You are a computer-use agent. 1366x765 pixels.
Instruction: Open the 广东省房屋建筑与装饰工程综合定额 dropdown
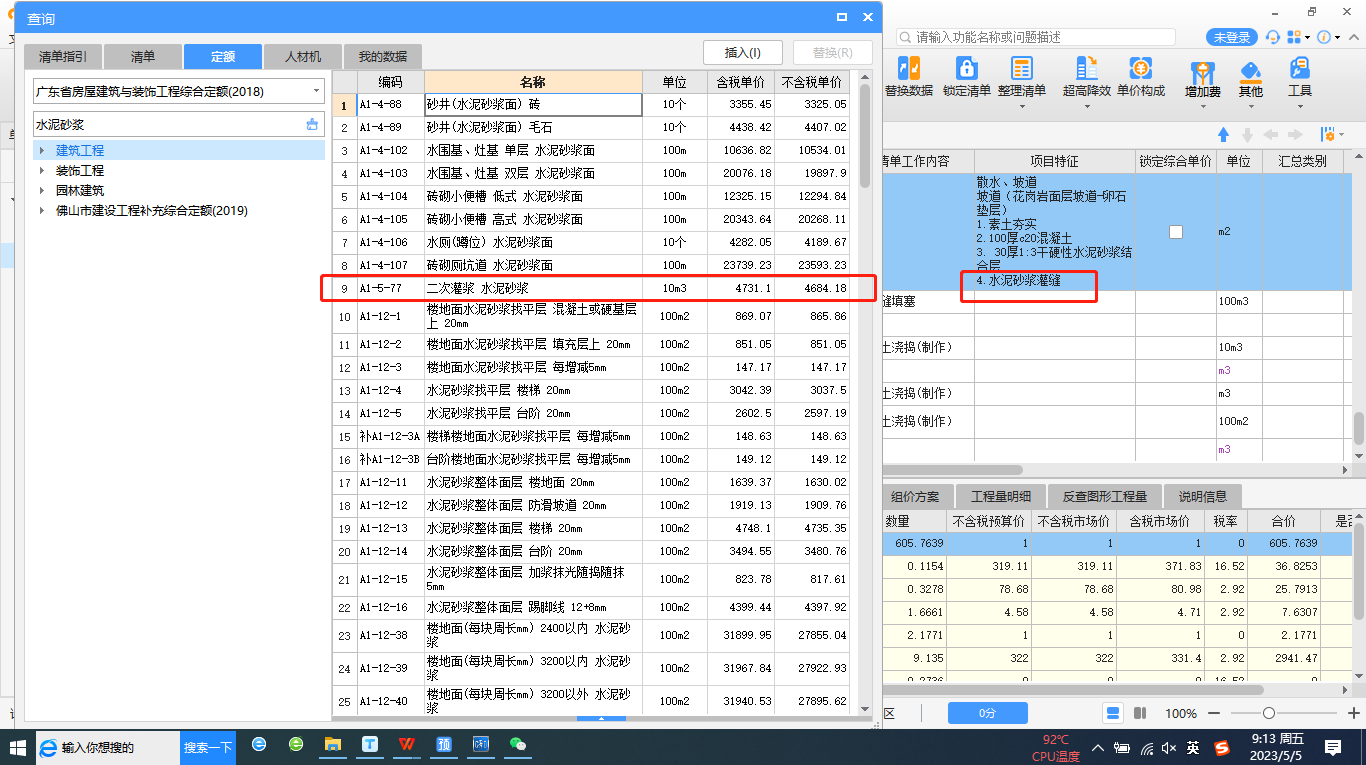[317, 91]
